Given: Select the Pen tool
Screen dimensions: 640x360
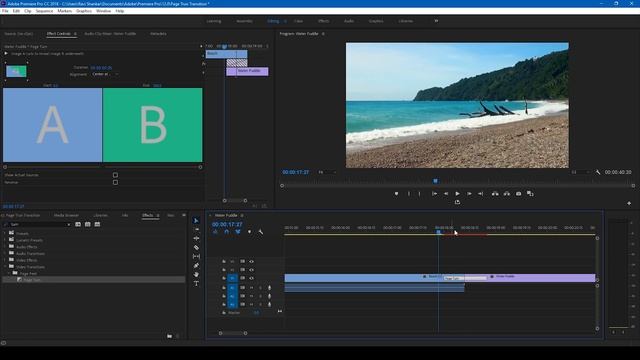Looking at the screenshot, I should pos(196,265).
